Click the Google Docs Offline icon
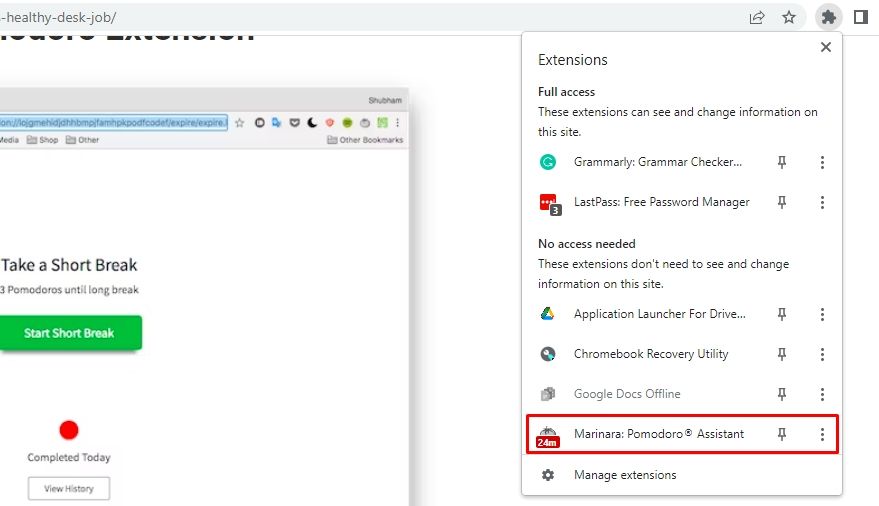 point(548,394)
